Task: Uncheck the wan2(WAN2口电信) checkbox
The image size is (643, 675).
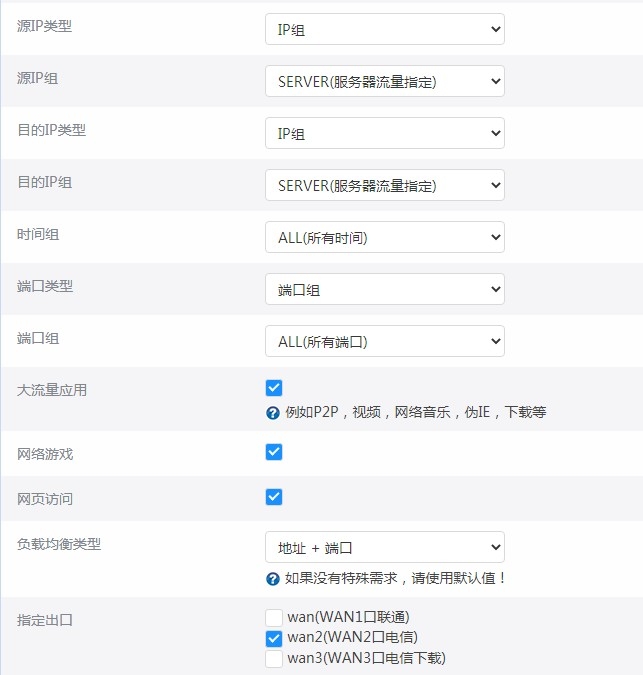Action: (274, 637)
